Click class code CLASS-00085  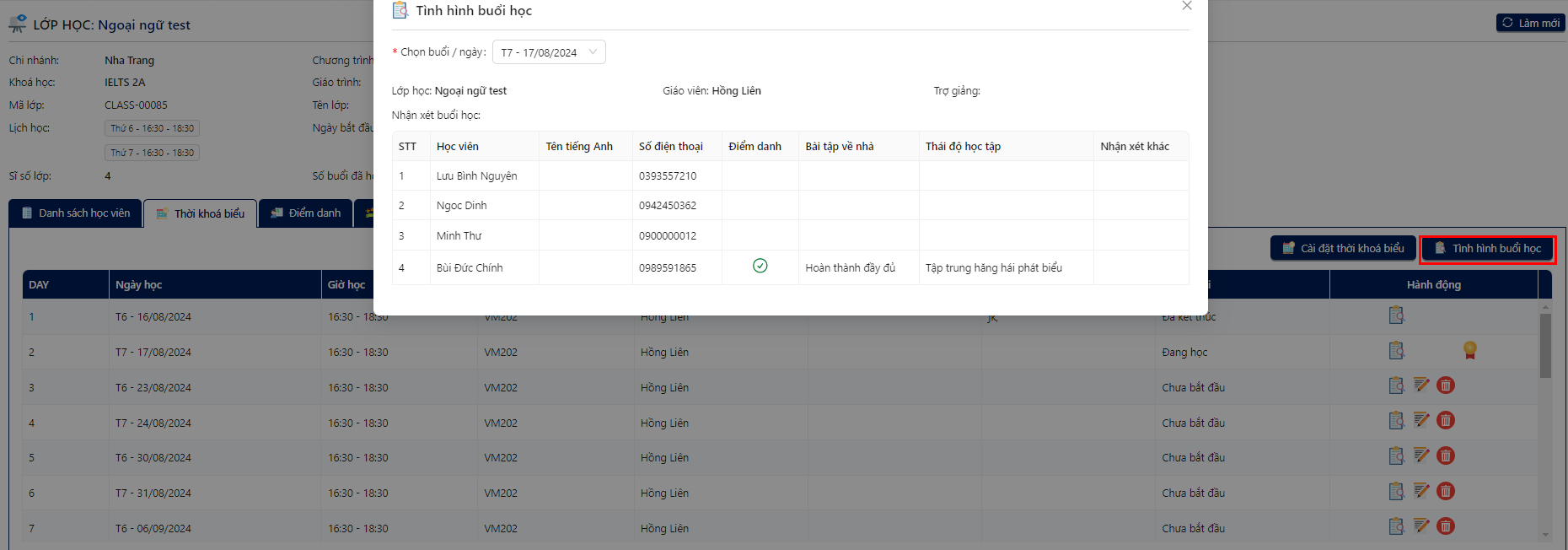(136, 105)
